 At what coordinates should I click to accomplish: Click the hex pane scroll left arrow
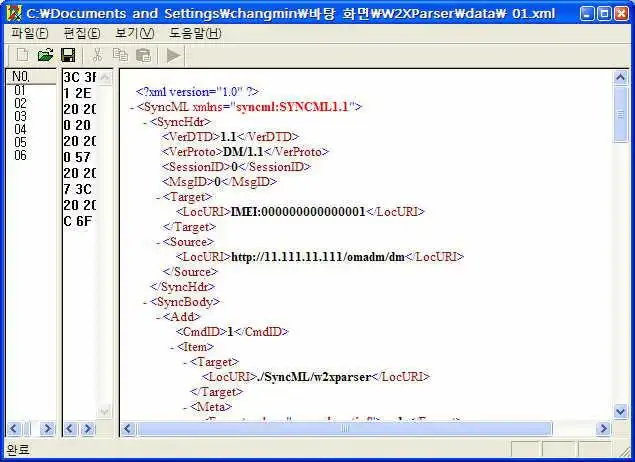point(70,428)
